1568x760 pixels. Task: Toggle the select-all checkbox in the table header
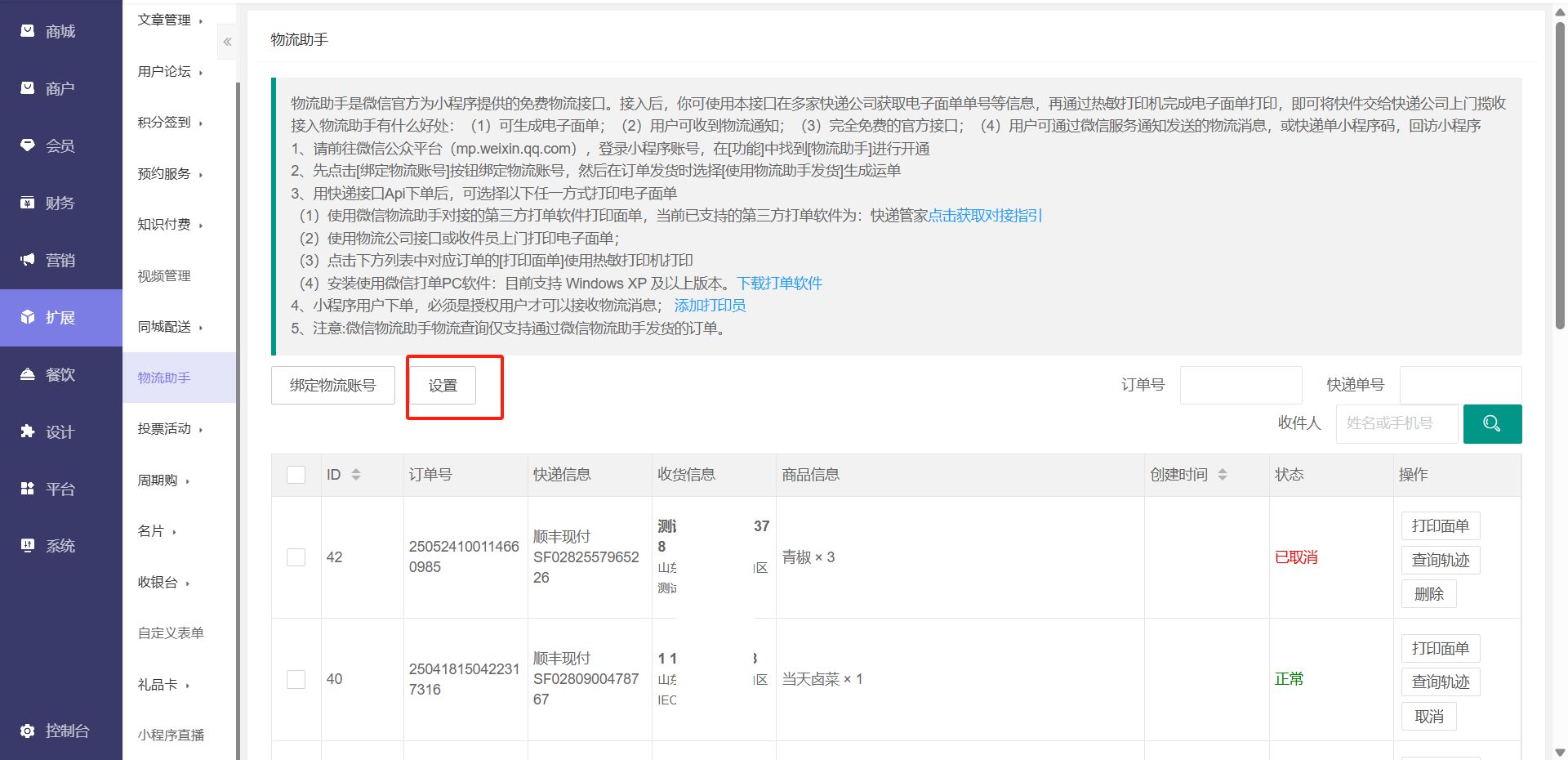tap(296, 475)
